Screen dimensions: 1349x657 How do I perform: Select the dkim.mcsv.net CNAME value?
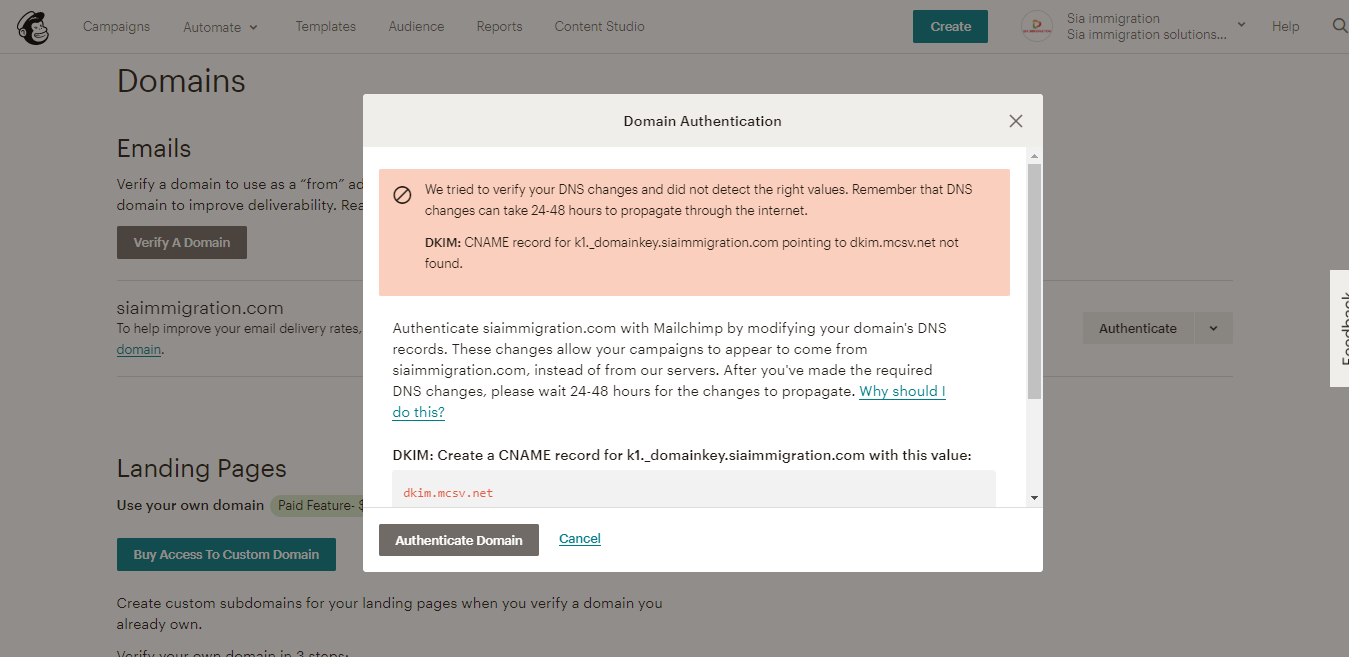click(x=448, y=493)
